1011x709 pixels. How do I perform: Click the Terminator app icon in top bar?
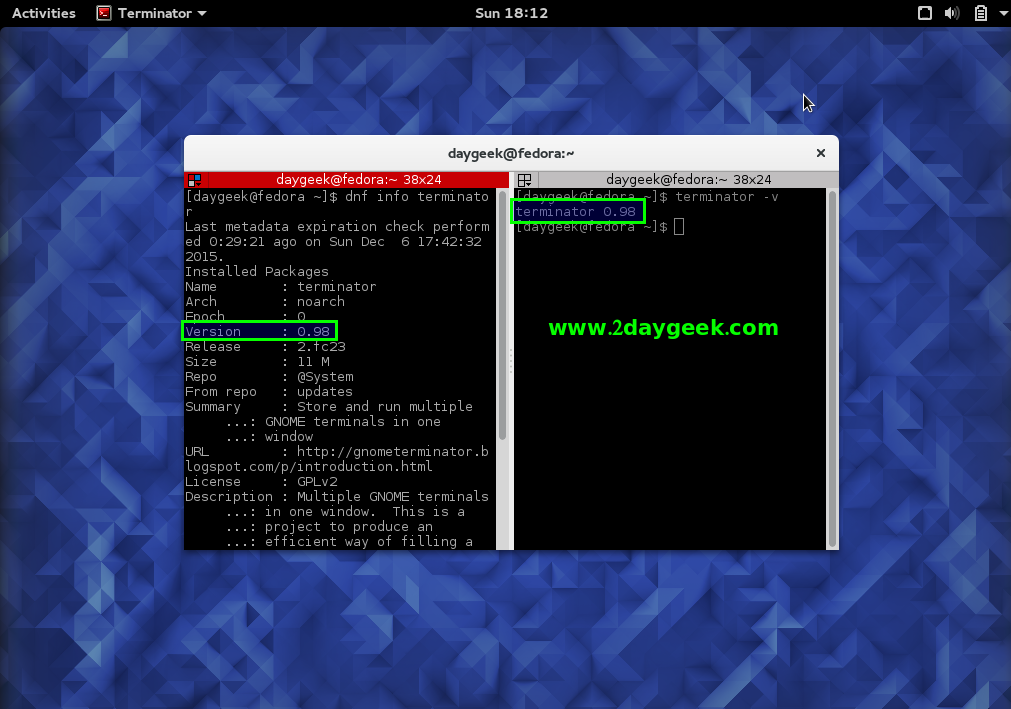pos(104,13)
